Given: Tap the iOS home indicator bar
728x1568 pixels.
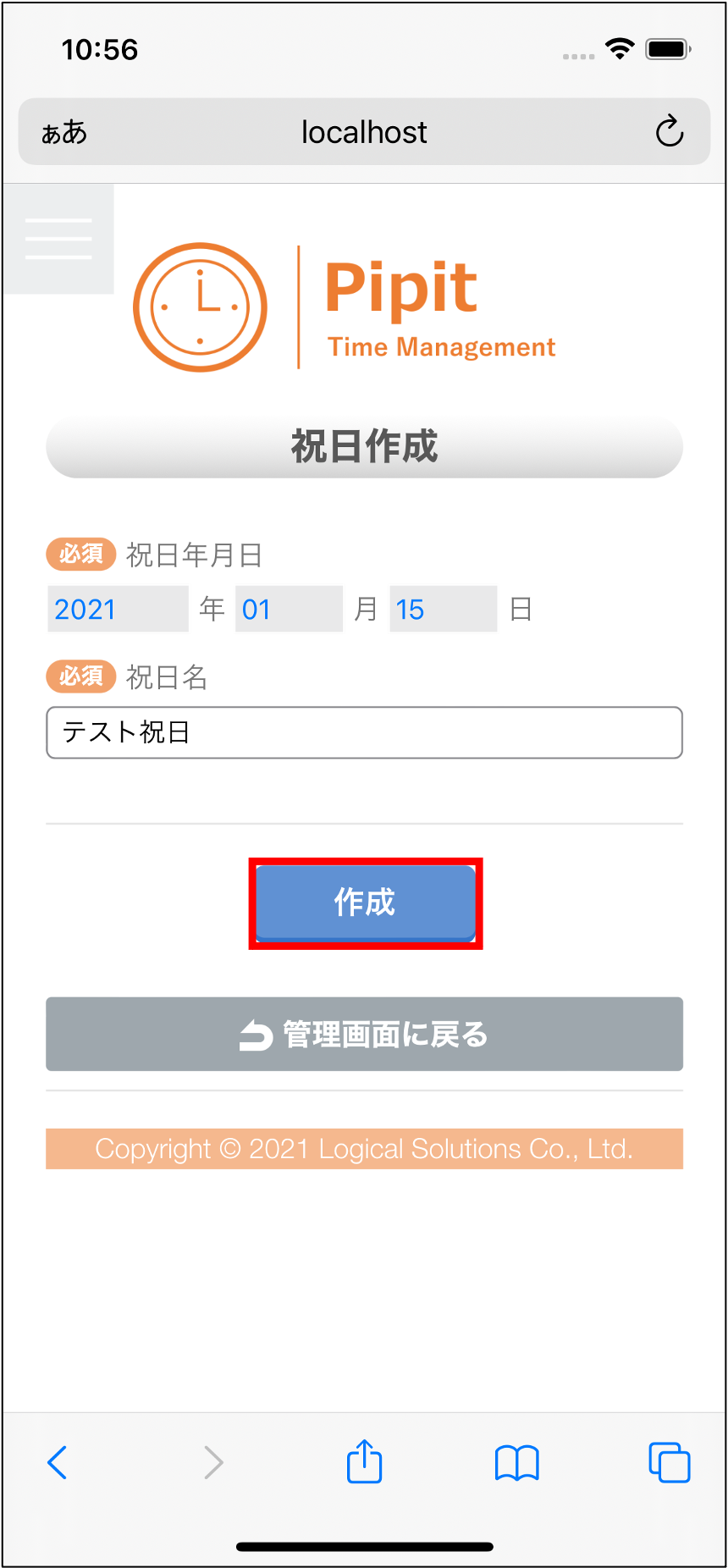Looking at the screenshot, I should coord(365,1547).
